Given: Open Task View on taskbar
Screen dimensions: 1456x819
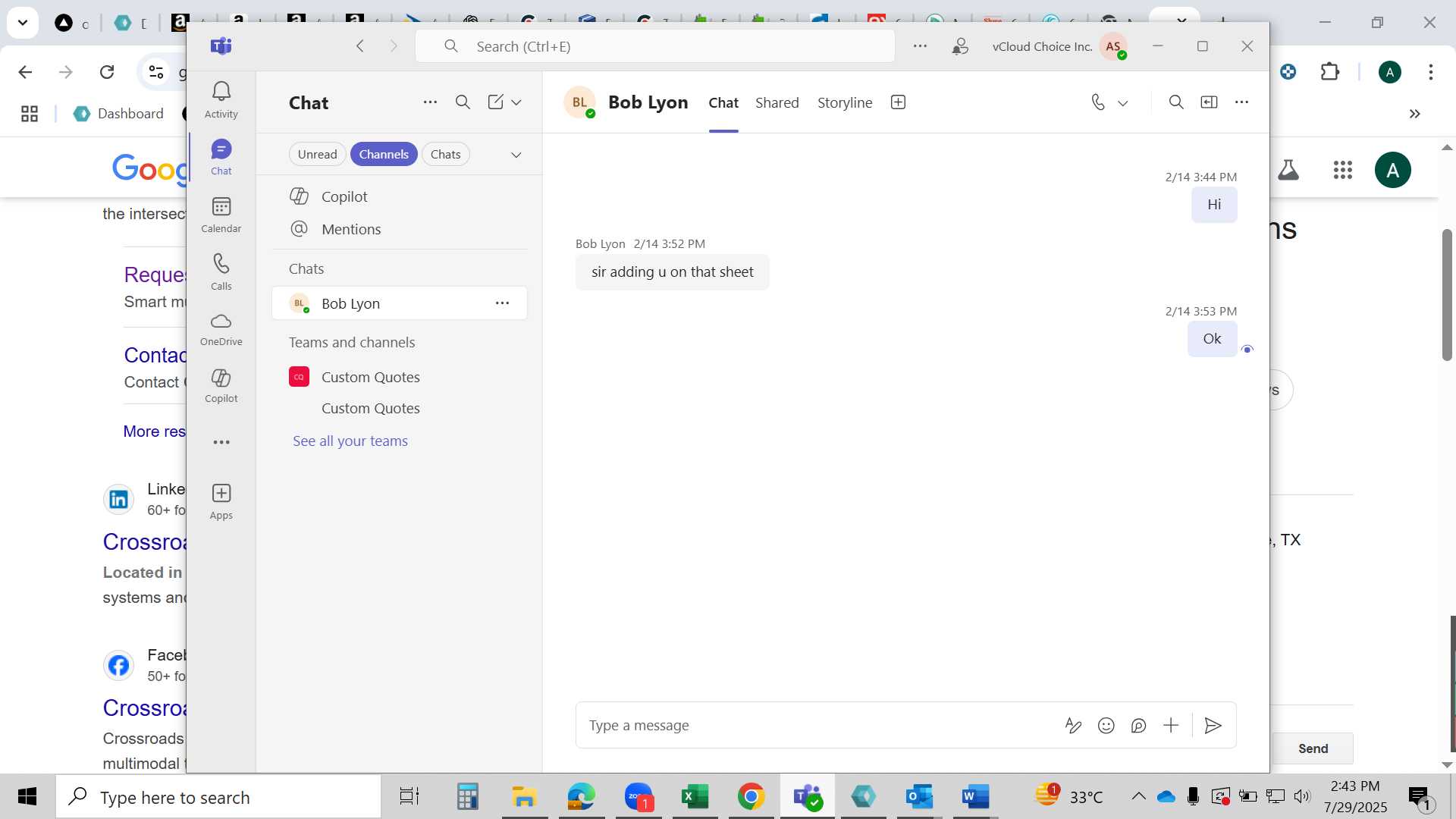Looking at the screenshot, I should point(409,797).
